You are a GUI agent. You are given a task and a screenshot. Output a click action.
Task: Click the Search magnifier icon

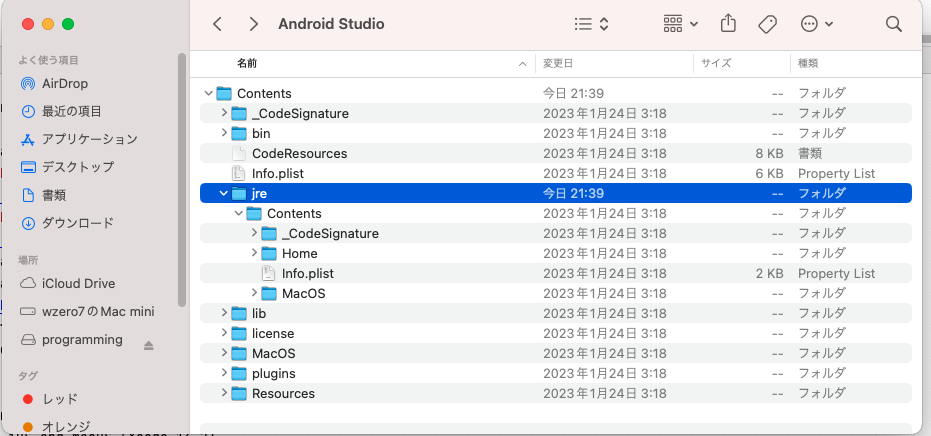pos(893,23)
